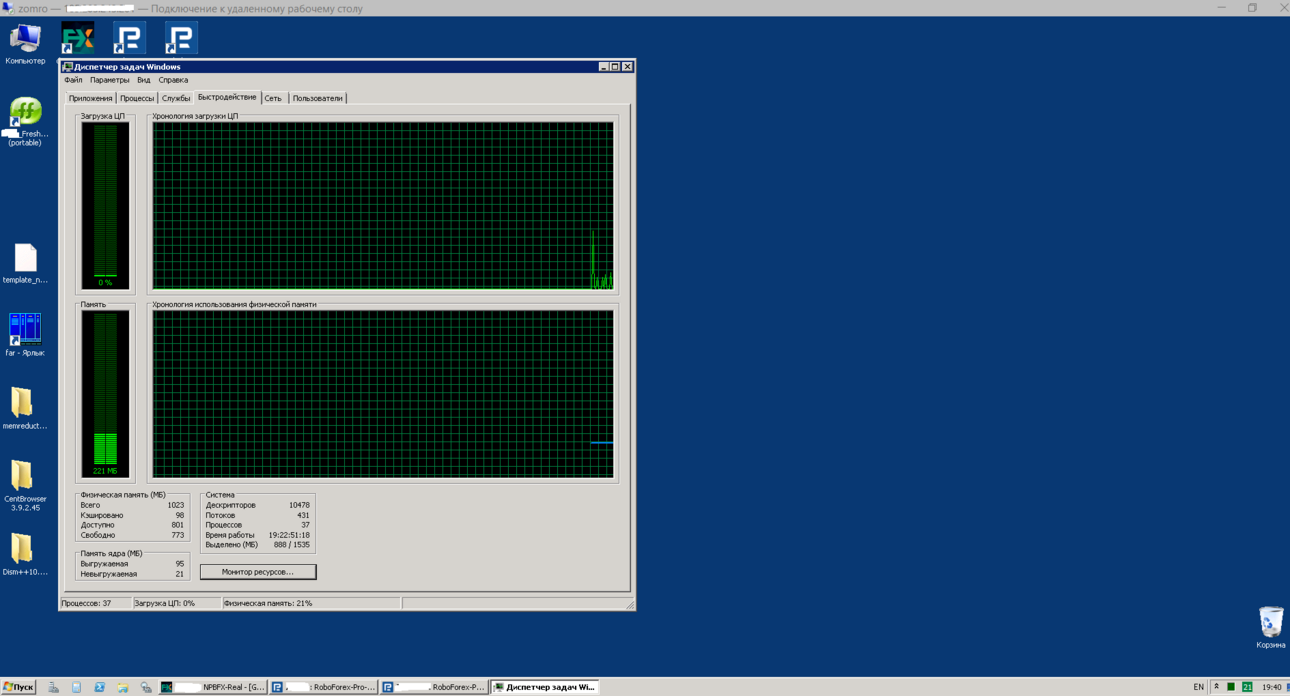Select the CentBrowser 3.9.2.45 folder

pos(24,485)
